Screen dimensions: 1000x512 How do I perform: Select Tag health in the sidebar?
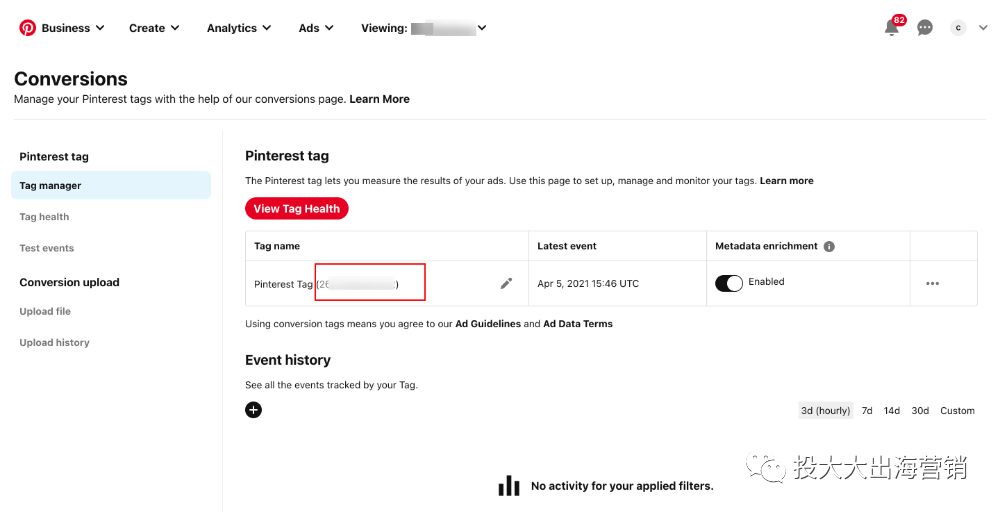(x=44, y=217)
